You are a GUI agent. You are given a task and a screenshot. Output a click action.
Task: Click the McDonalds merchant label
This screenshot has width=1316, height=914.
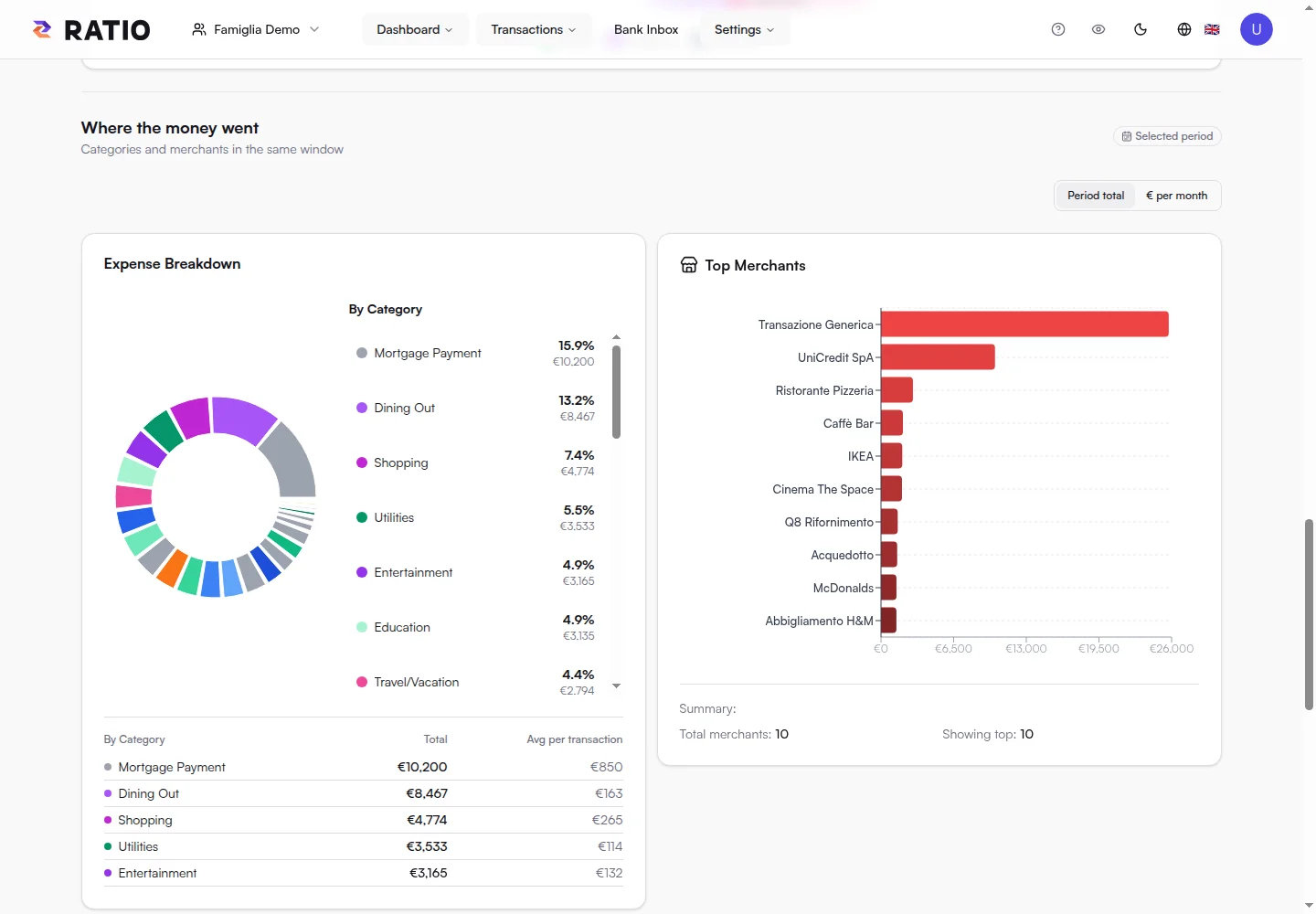[x=844, y=588]
